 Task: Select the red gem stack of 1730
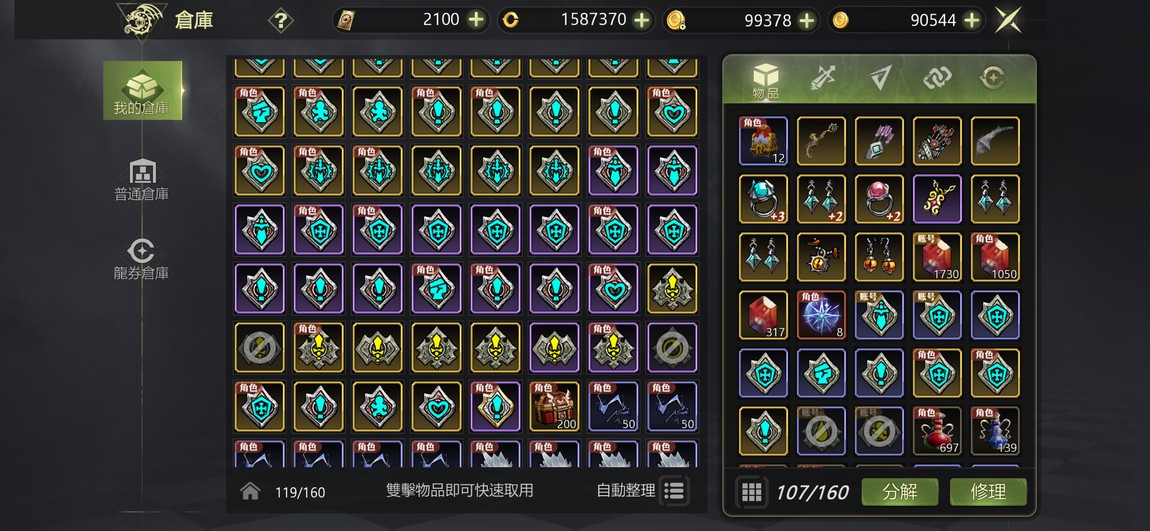937,257
